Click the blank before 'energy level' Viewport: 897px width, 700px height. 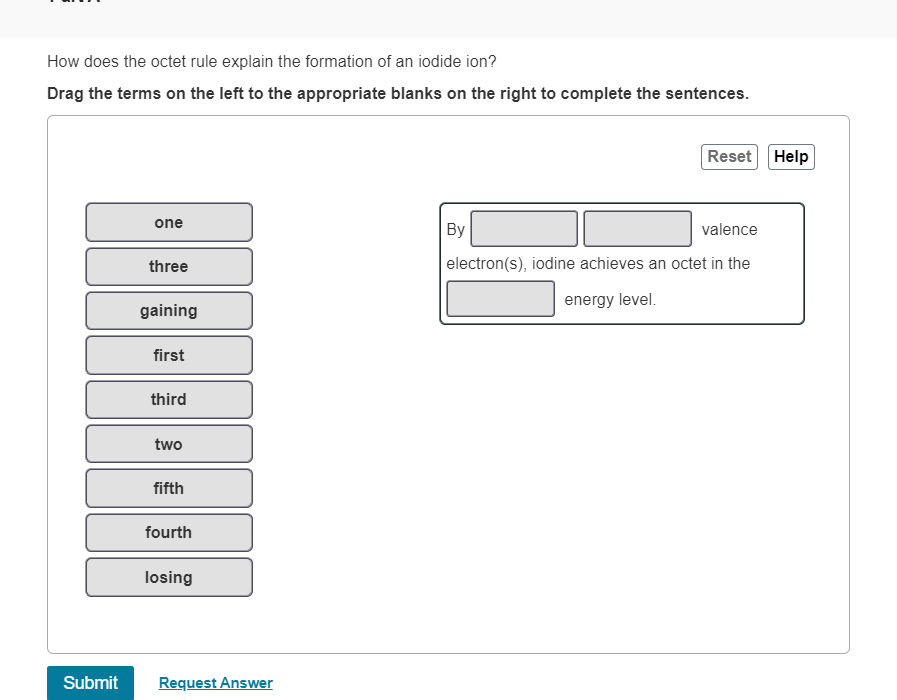tap(500, 298)
